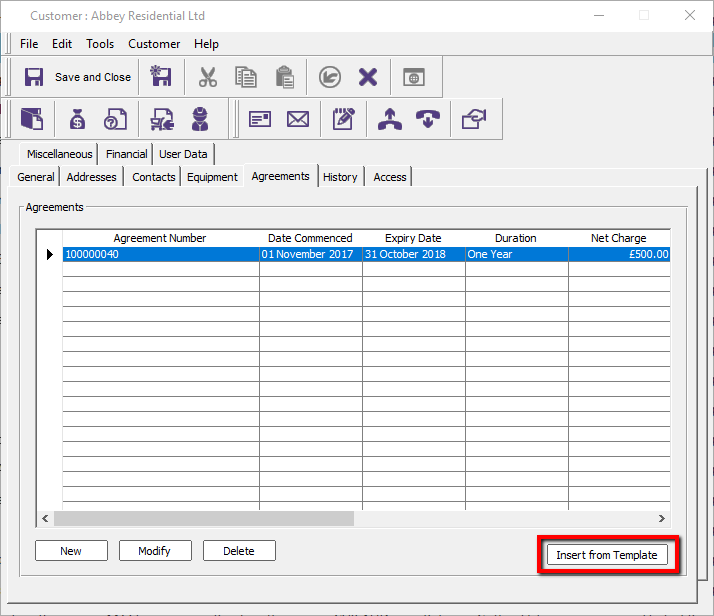Click the document question mark icon
The width and height of the screenshot is (714, 616).
[x=115, y=119]
